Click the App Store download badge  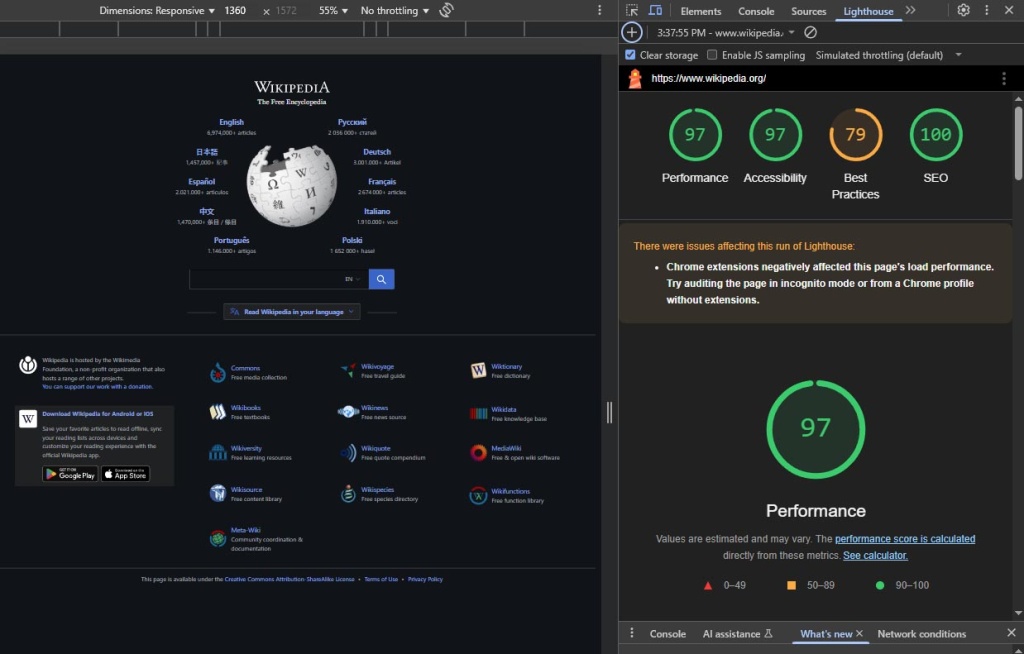click(125, 474)
